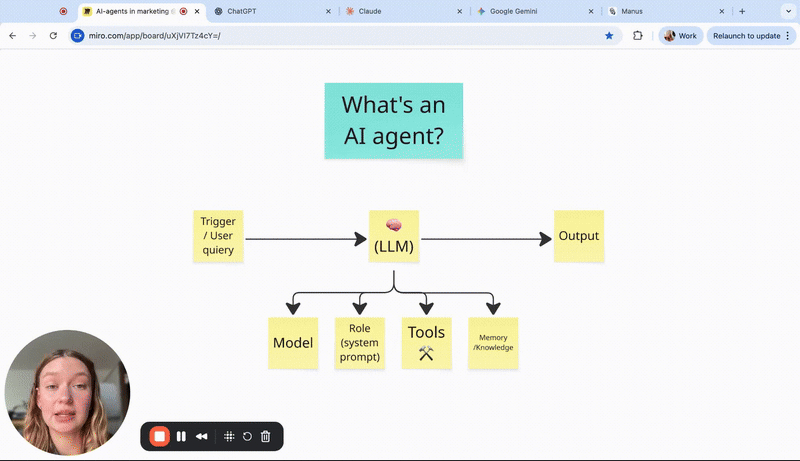Delete the recording using trash icon
This screenshot has height=461, width=800.
266,436
